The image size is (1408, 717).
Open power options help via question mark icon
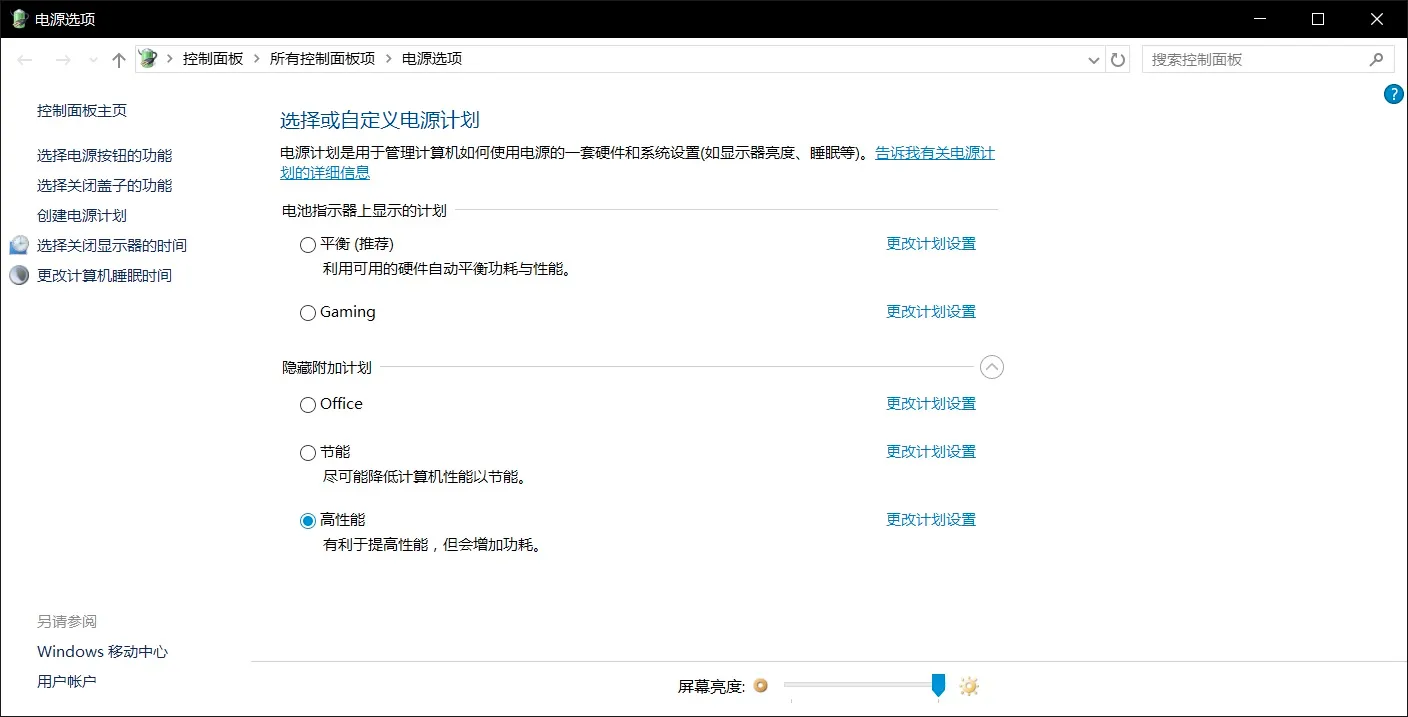[1394, 93]
